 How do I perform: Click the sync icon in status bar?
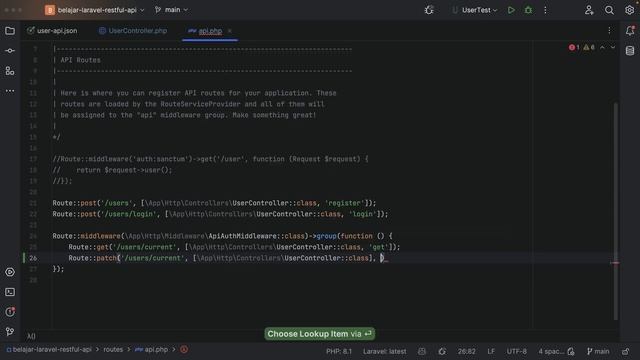point(442,351)
